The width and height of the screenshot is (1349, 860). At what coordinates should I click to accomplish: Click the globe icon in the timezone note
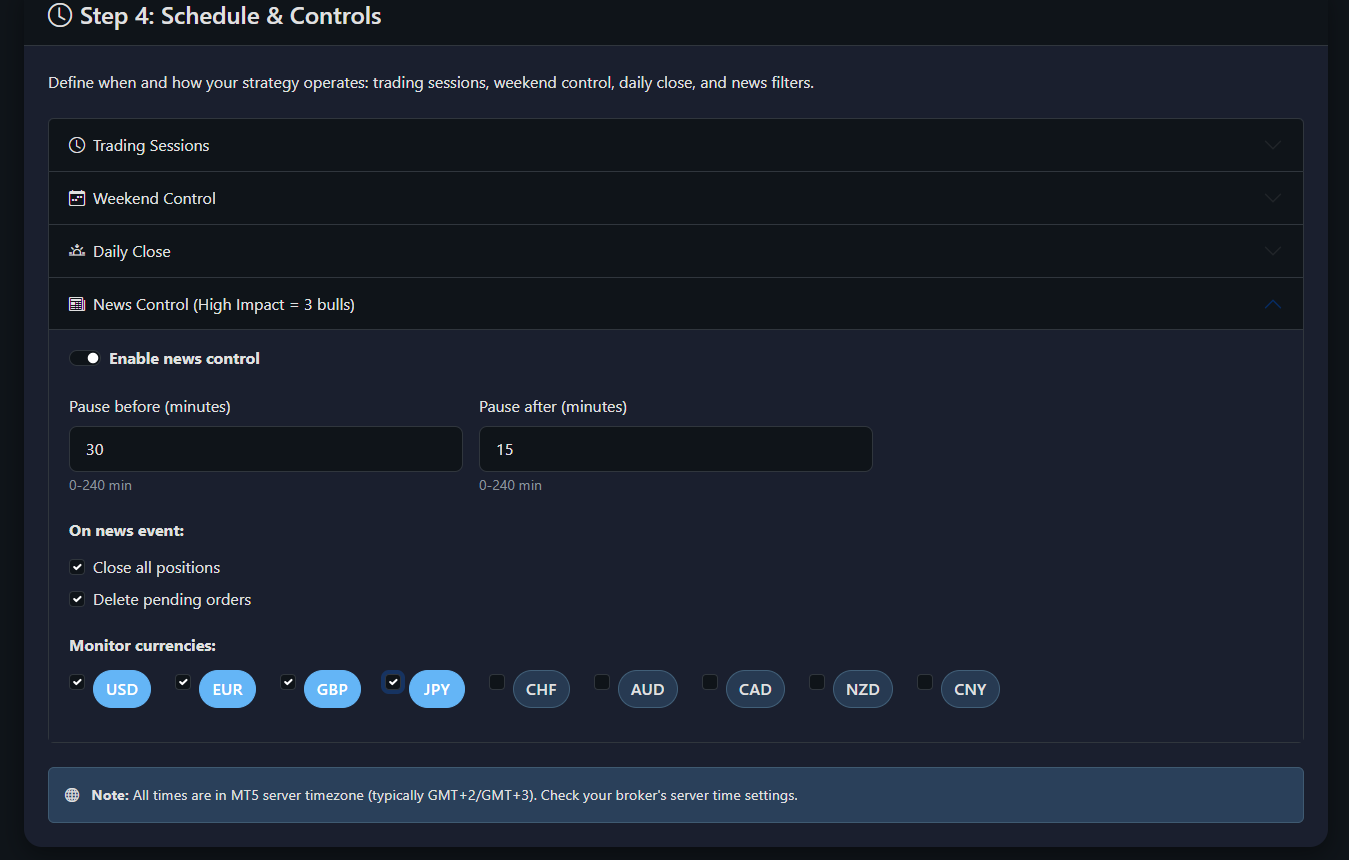(x=72, y=796)
